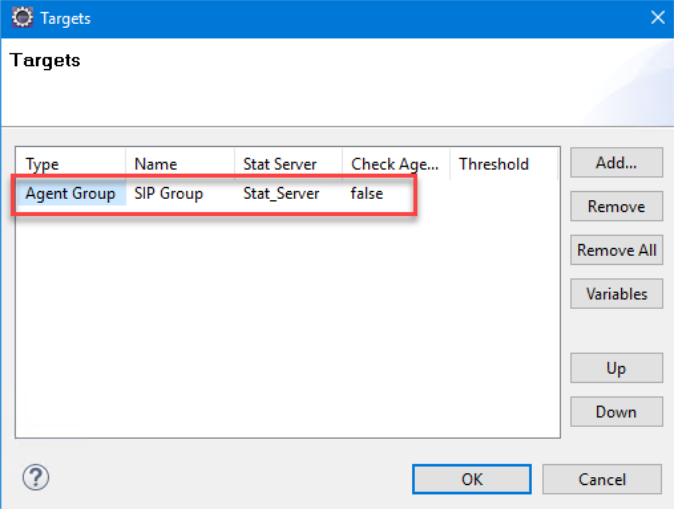Click the Check Age... column header

396,164
